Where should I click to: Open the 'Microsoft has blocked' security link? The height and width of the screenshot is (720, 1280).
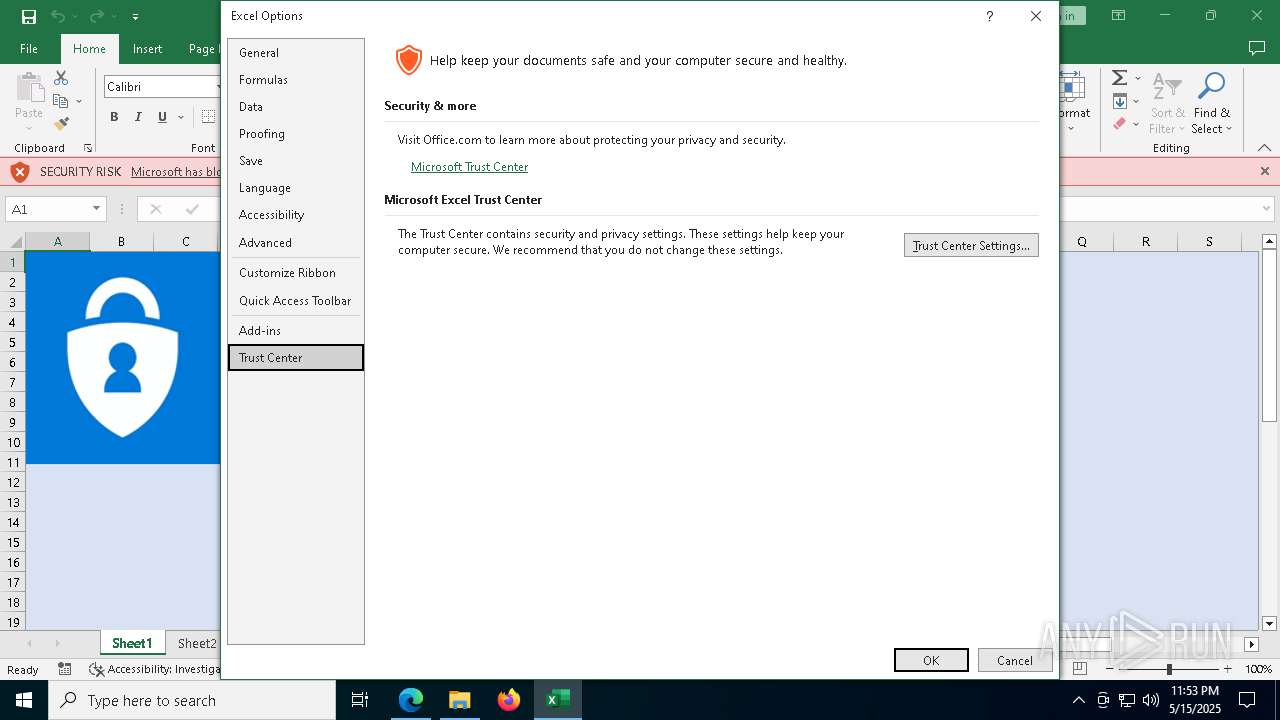pyautogui.click(x=176, y=172)
